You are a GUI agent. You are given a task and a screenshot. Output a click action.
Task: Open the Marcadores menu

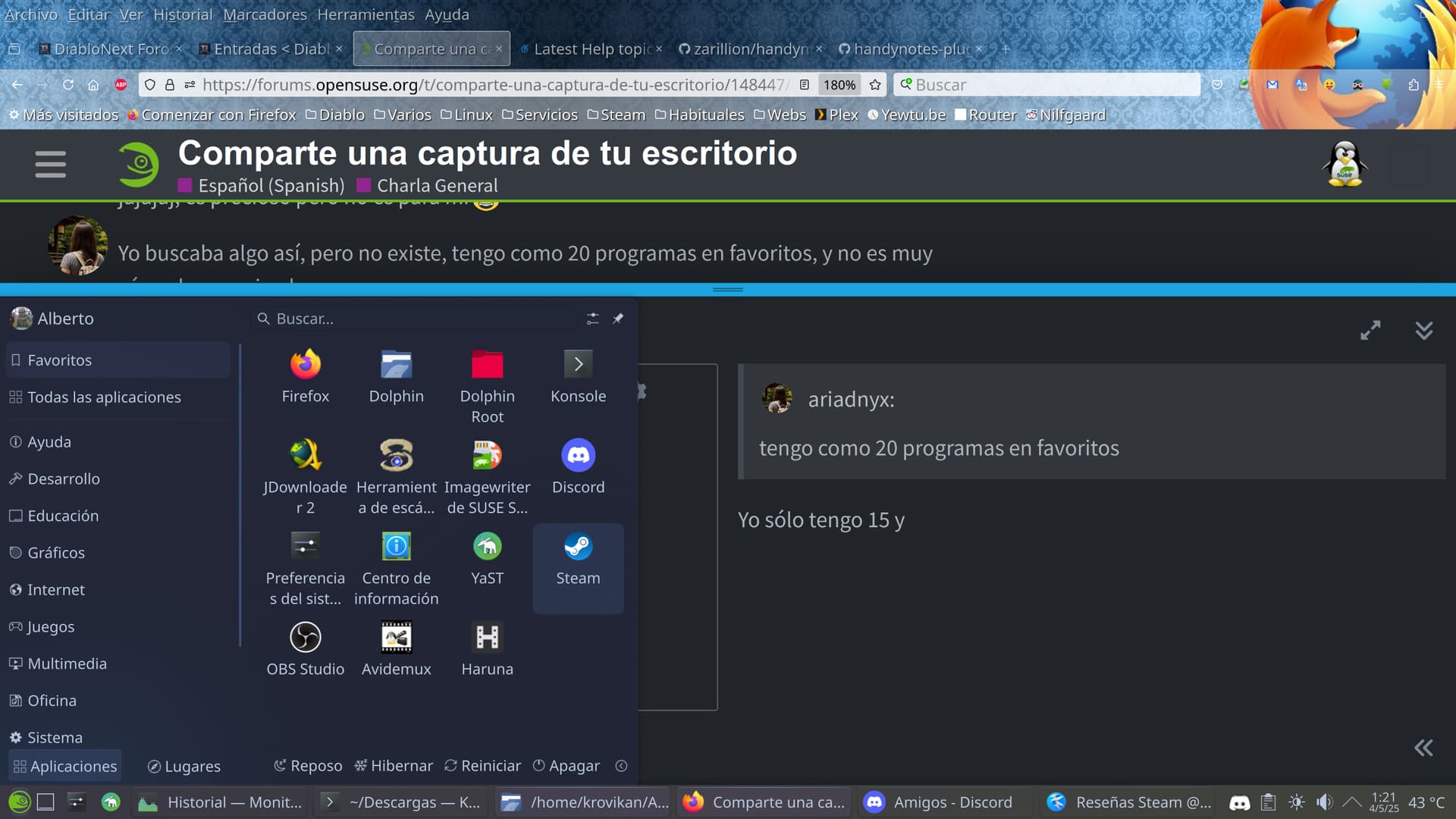tap(265, 14)
